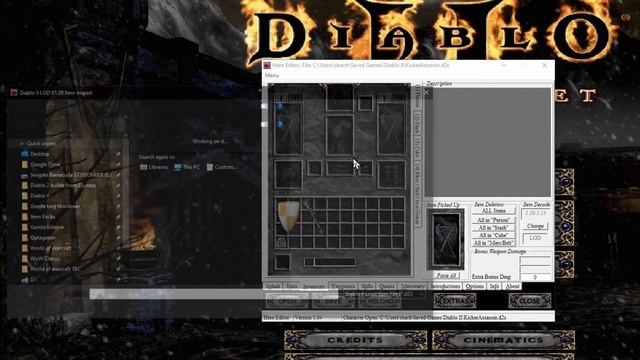Switch to the Options tab

click(475, 286)
